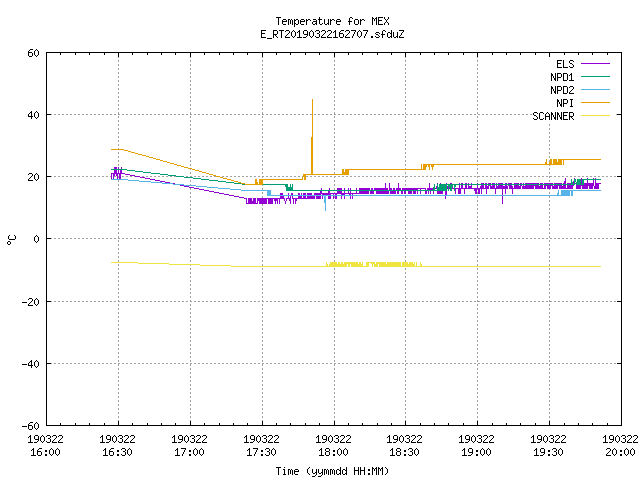Screen dimensions: 640x480
Task: Click the y-axis label -60
Action: tap(31, 426)
